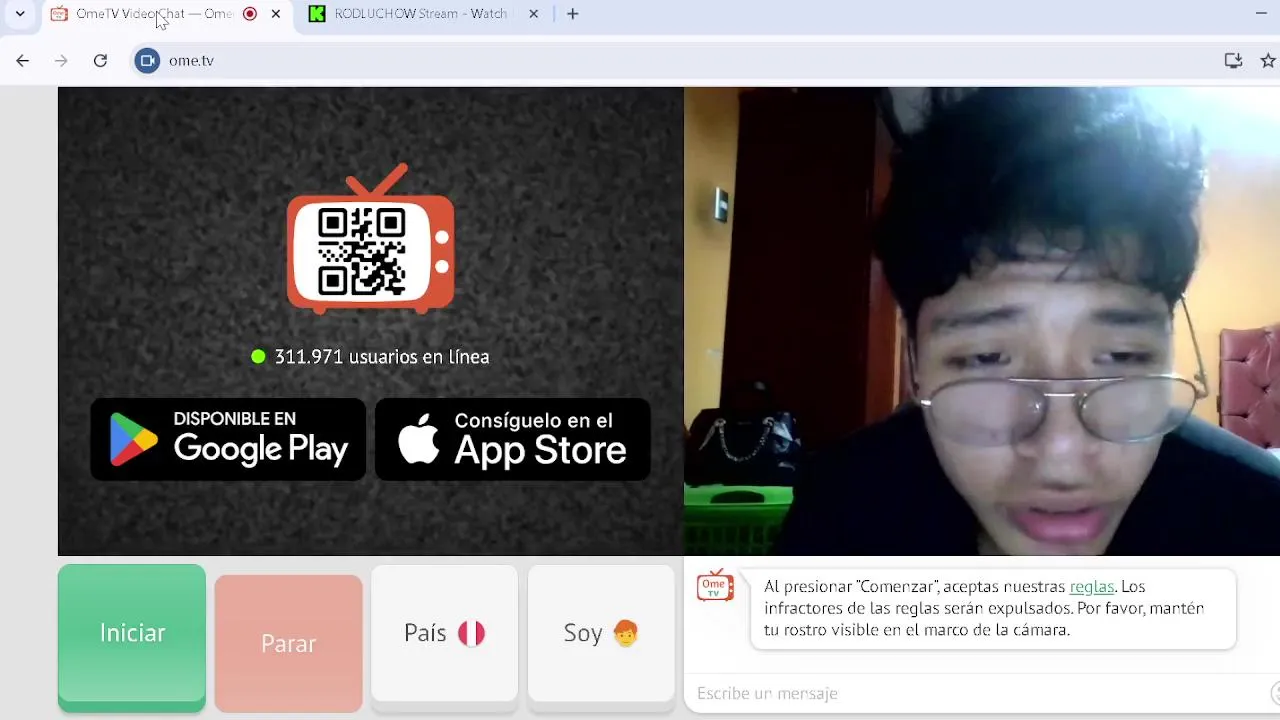Open the tab search dropdown arrow
This screenshot has width=1280, height=720.
click(20, 14)
